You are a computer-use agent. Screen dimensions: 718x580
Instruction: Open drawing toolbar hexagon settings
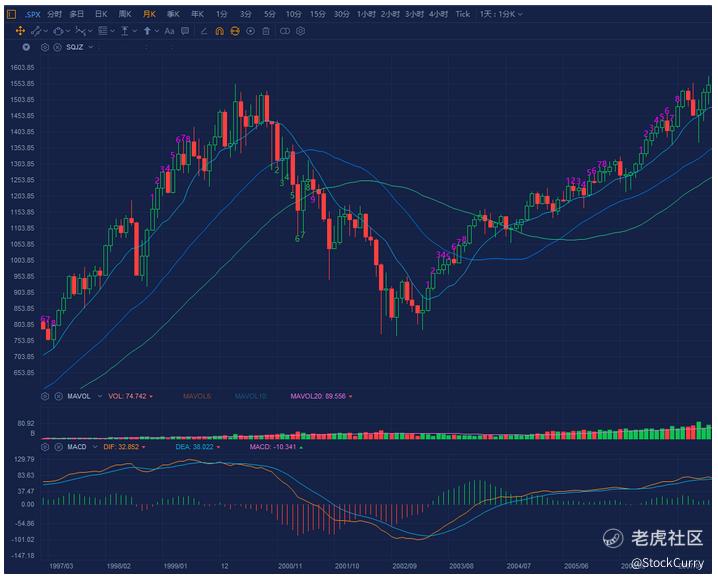(x=300, y=31)
